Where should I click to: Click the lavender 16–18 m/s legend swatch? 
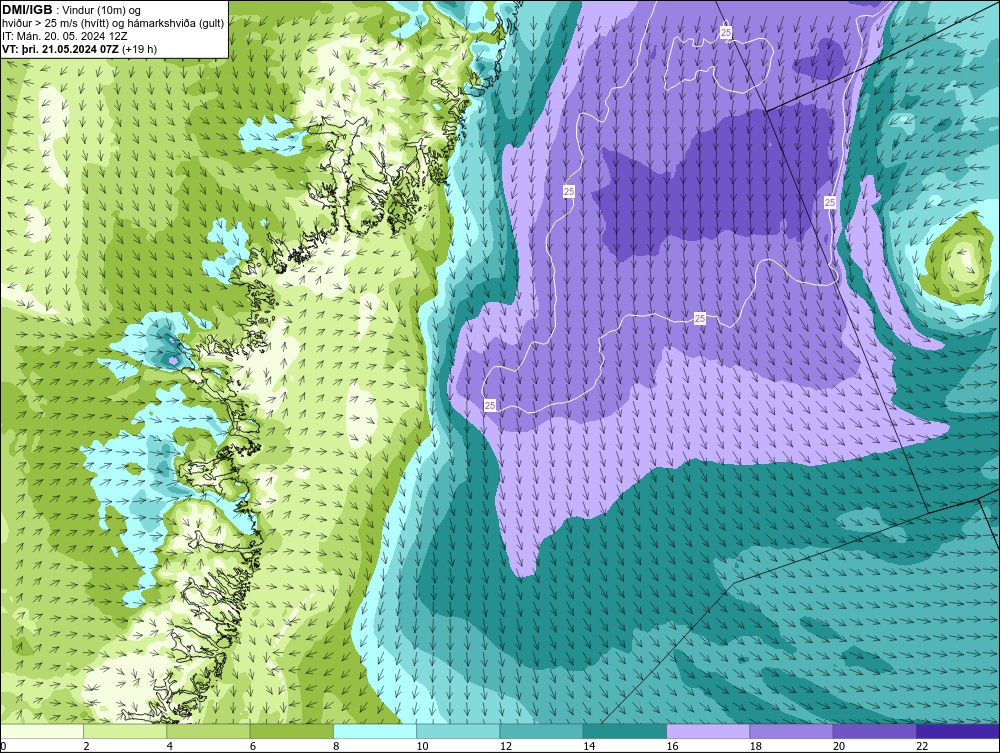click(x=708, y=731)
